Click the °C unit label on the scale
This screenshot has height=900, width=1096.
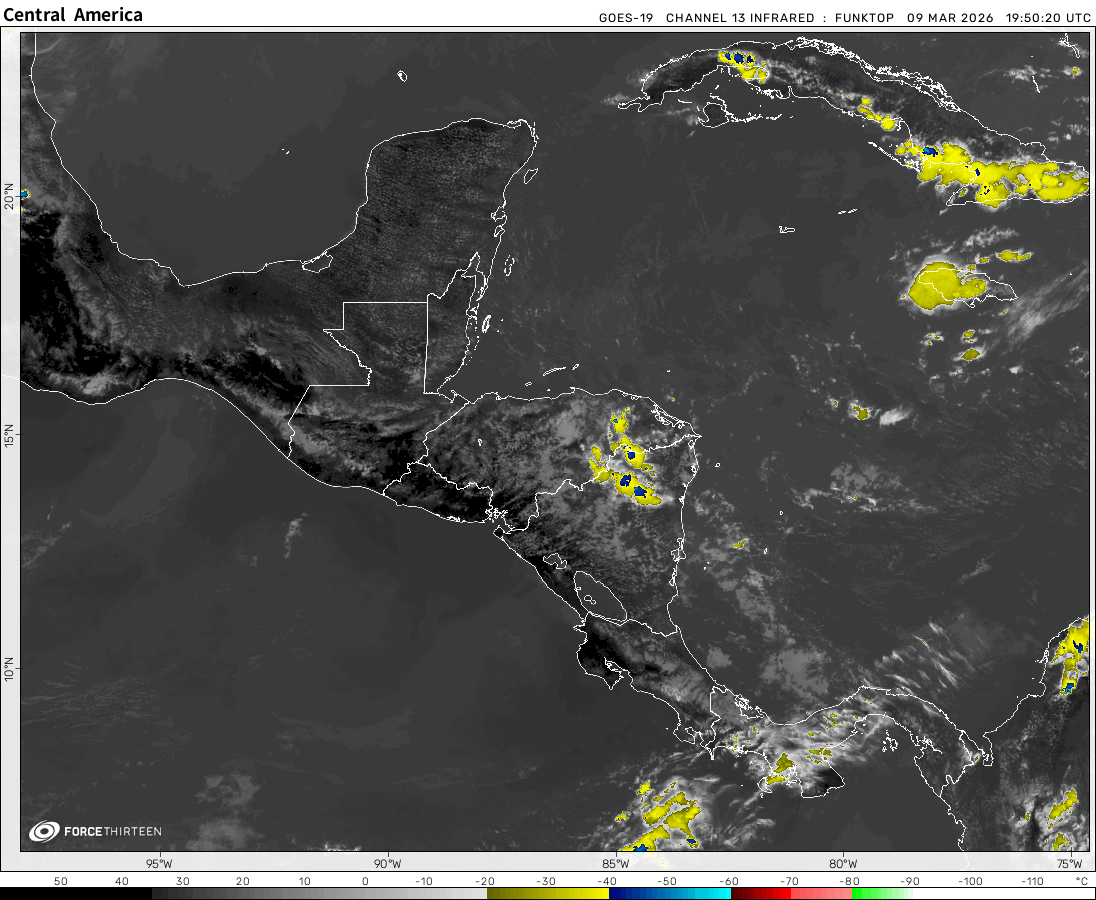coord(1081,881)
